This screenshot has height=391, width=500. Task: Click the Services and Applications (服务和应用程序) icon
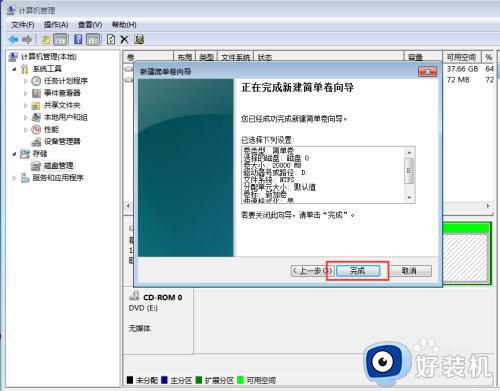click(x=25, y=178)
